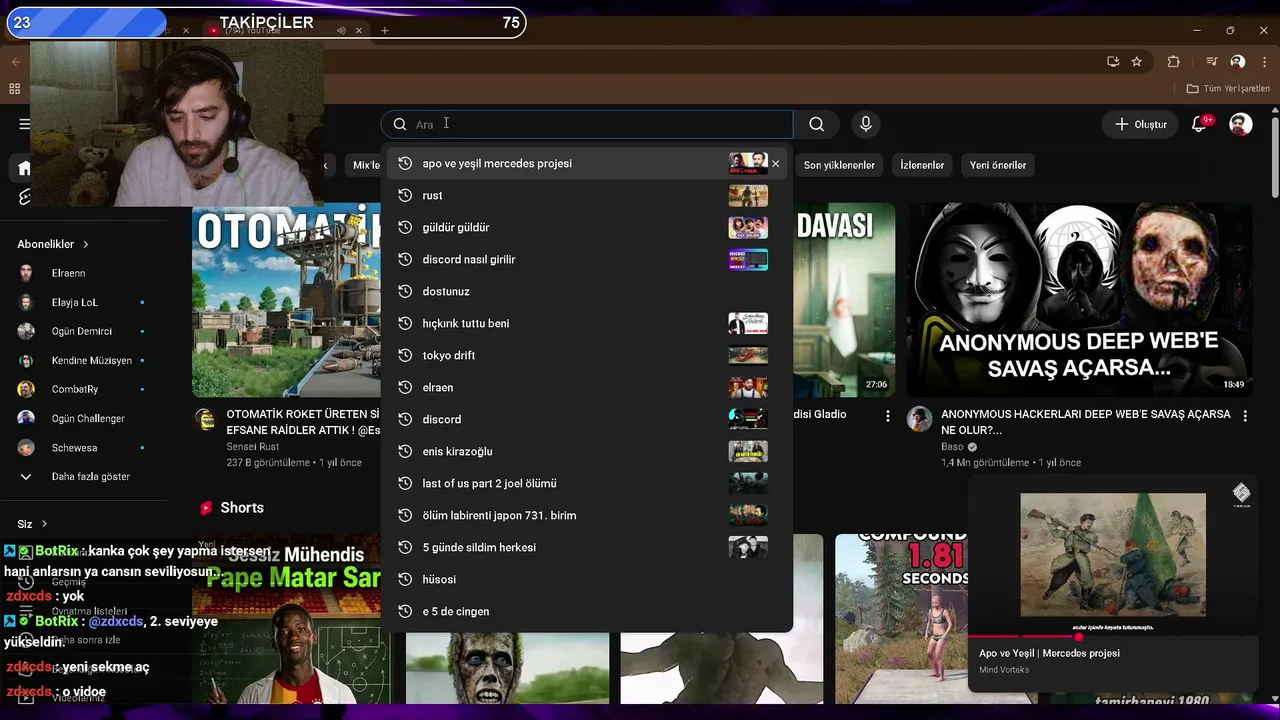Choose 'last of us part 2 joel ölümü'

tap(587, 484)
